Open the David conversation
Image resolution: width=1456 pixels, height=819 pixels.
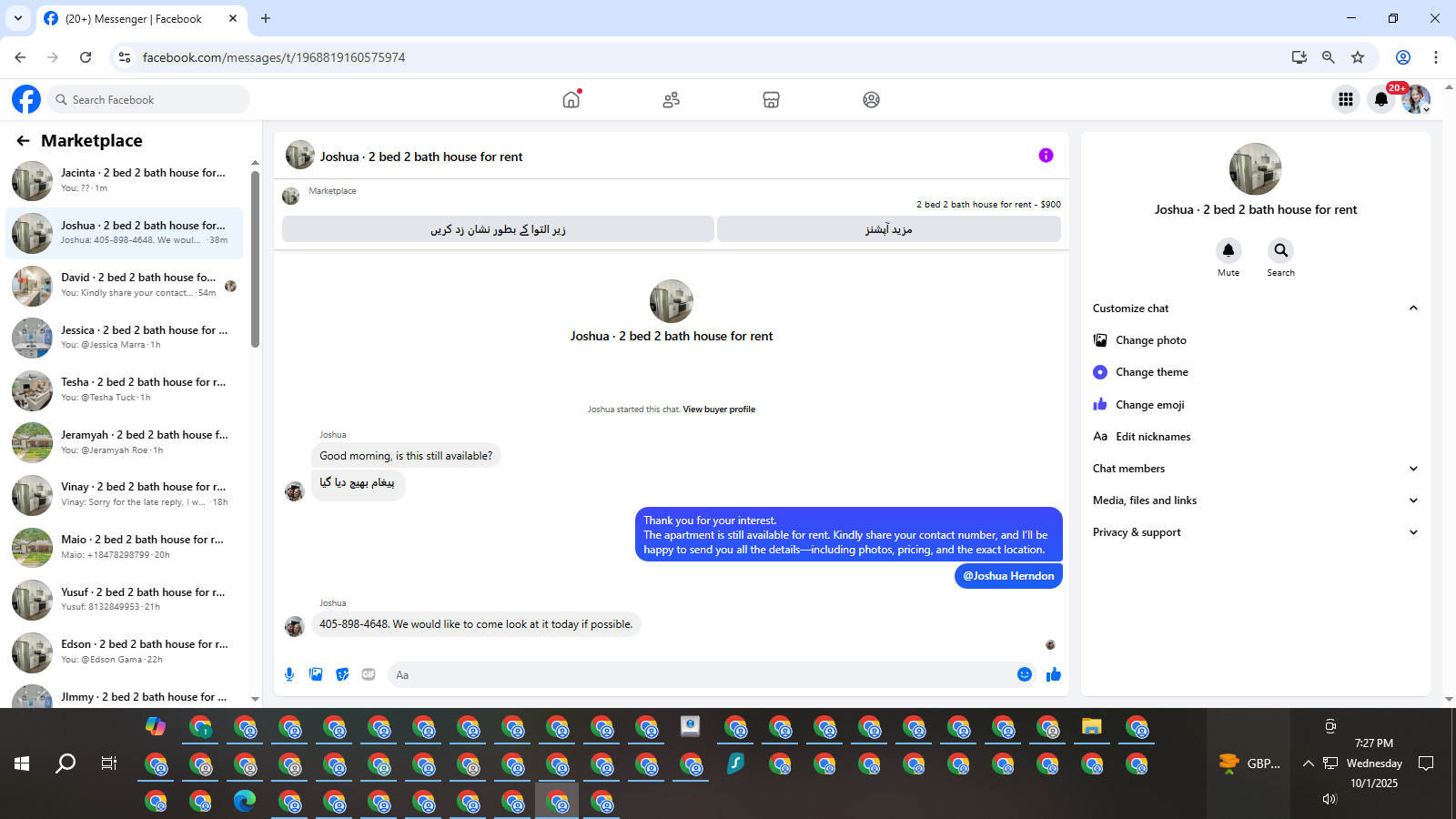(x=125, y=286)
